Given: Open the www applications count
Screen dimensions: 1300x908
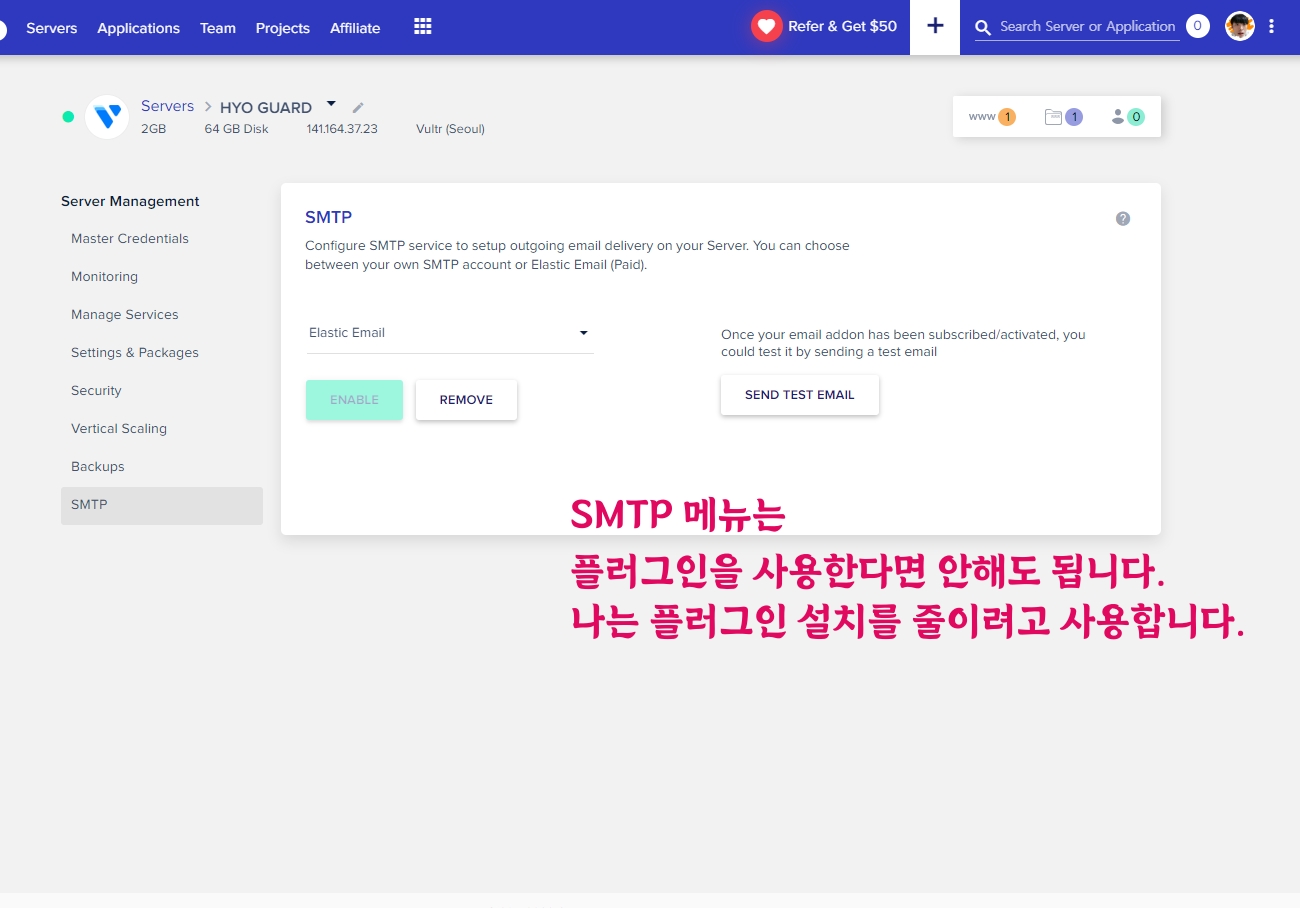Looking at the screenshot, I should (992, 117).
